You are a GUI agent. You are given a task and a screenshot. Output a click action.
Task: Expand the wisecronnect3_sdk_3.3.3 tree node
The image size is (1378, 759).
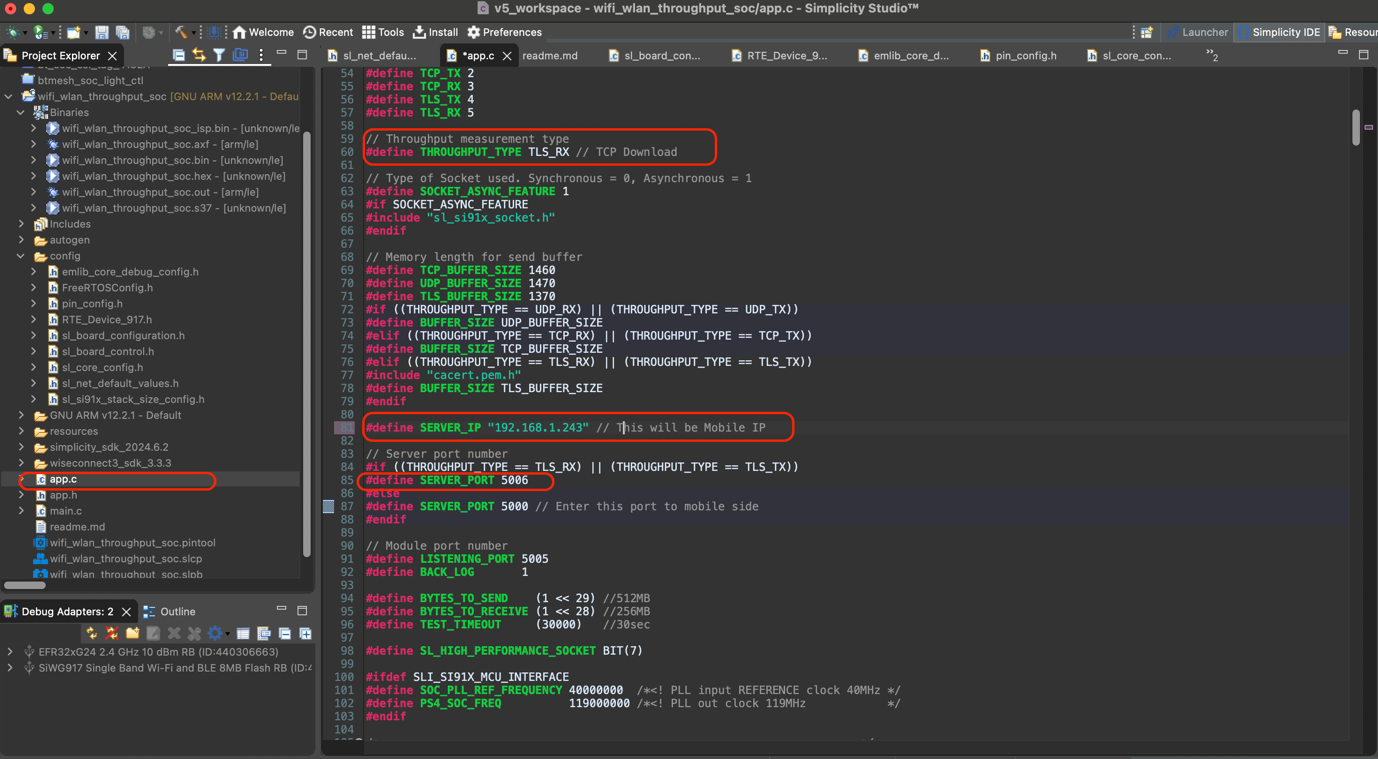point(21,463)
